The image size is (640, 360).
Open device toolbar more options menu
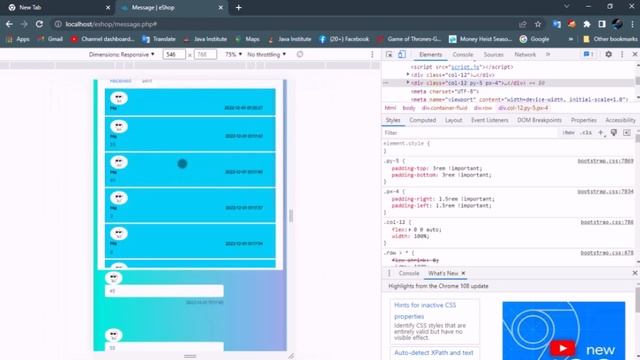pyautogui.click(x=372, y=54)
